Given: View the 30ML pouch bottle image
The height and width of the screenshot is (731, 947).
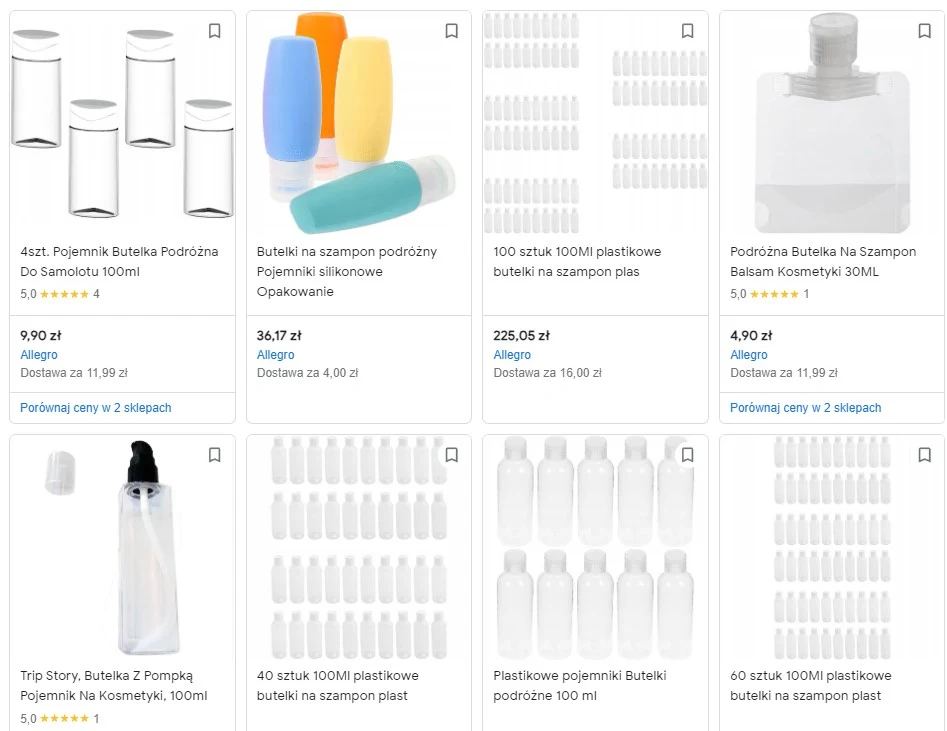Looking at the screenshot, I should click(x=831, y=125).
